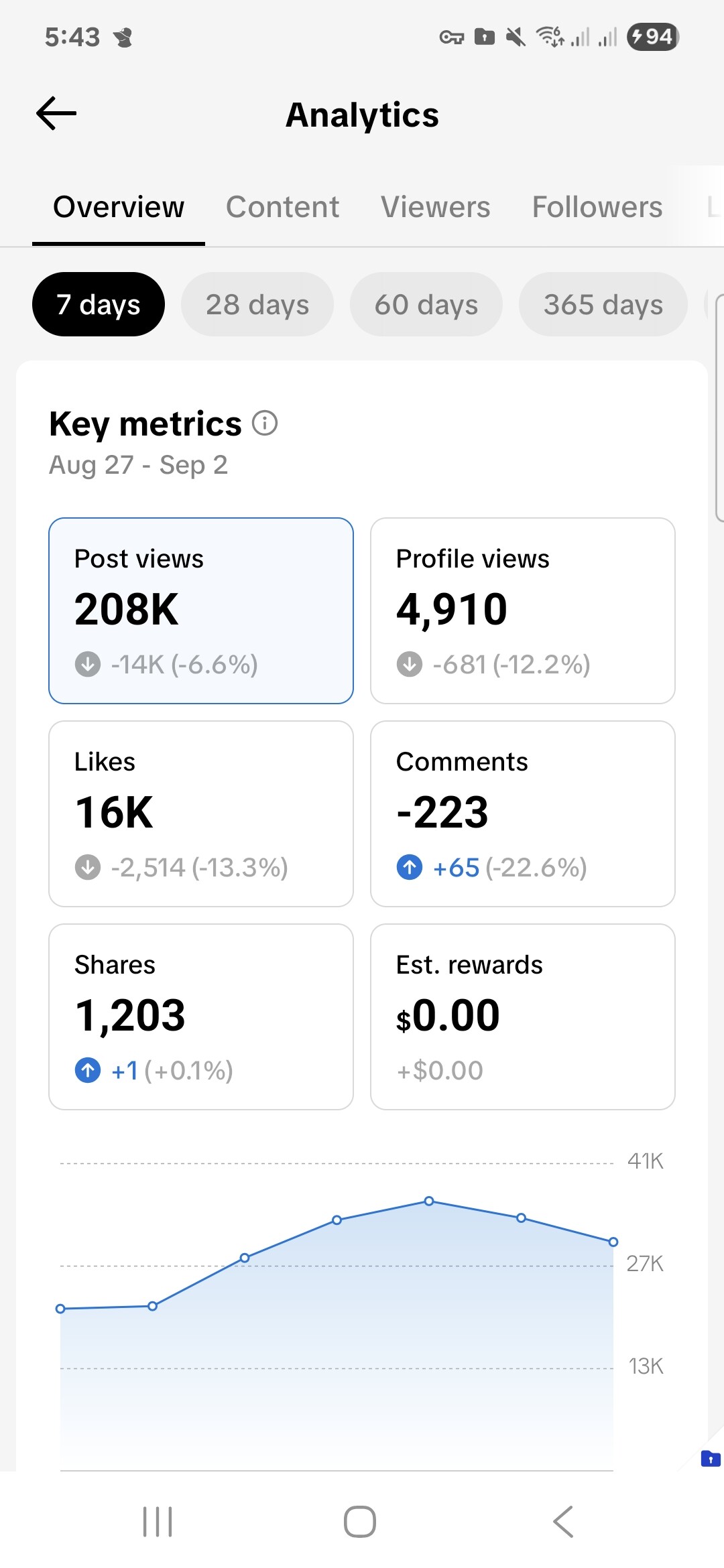Image resolution: width=724 pixels, height=1568 pixels.
Task: Select the 60 days range chip
Action: (x=426, y=304)
